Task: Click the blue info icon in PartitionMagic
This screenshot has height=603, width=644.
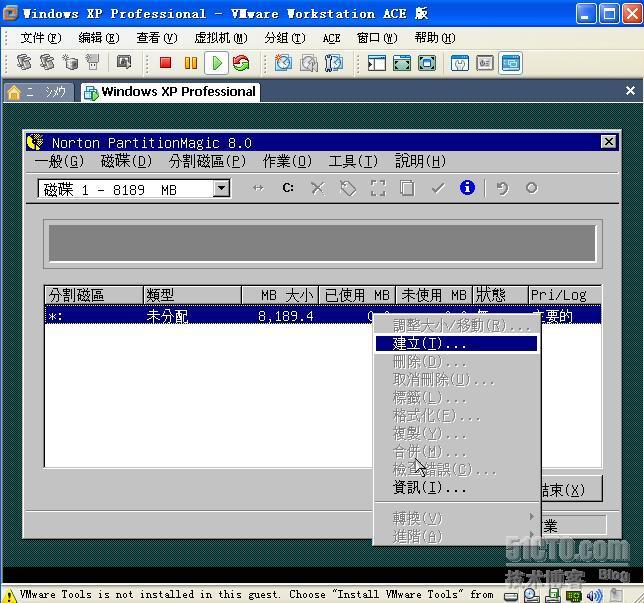Action: point(467,188)
